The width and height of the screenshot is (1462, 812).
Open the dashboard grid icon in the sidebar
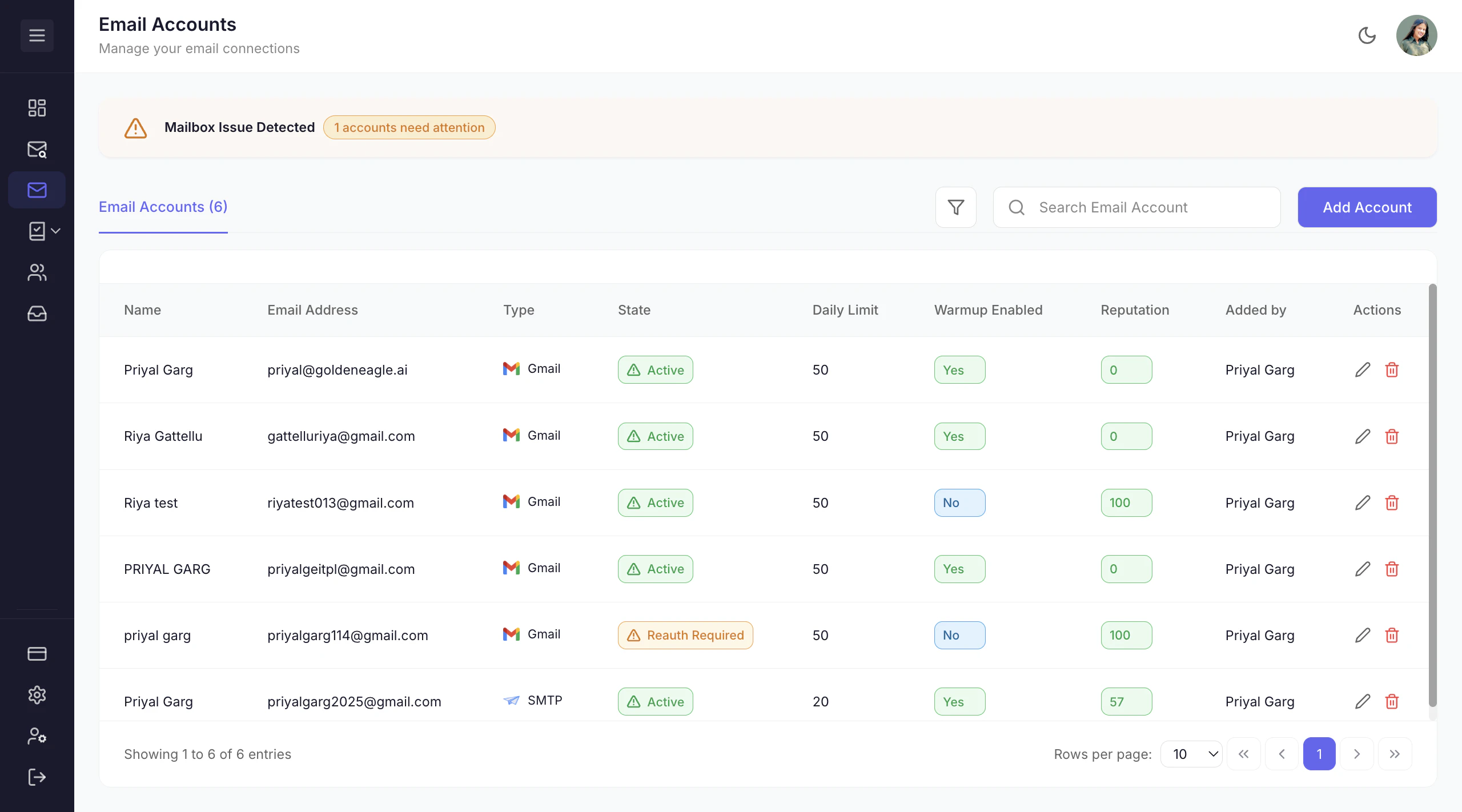coord(37,108)
